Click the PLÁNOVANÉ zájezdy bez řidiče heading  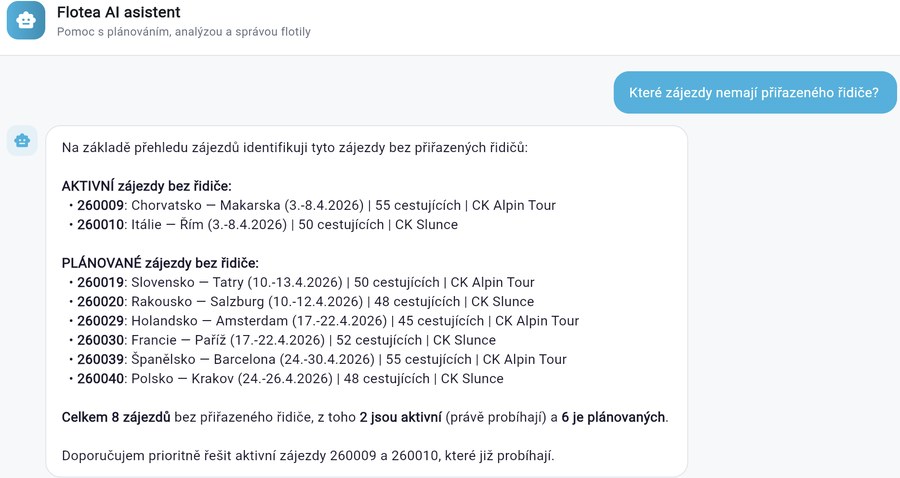point(160,263)
